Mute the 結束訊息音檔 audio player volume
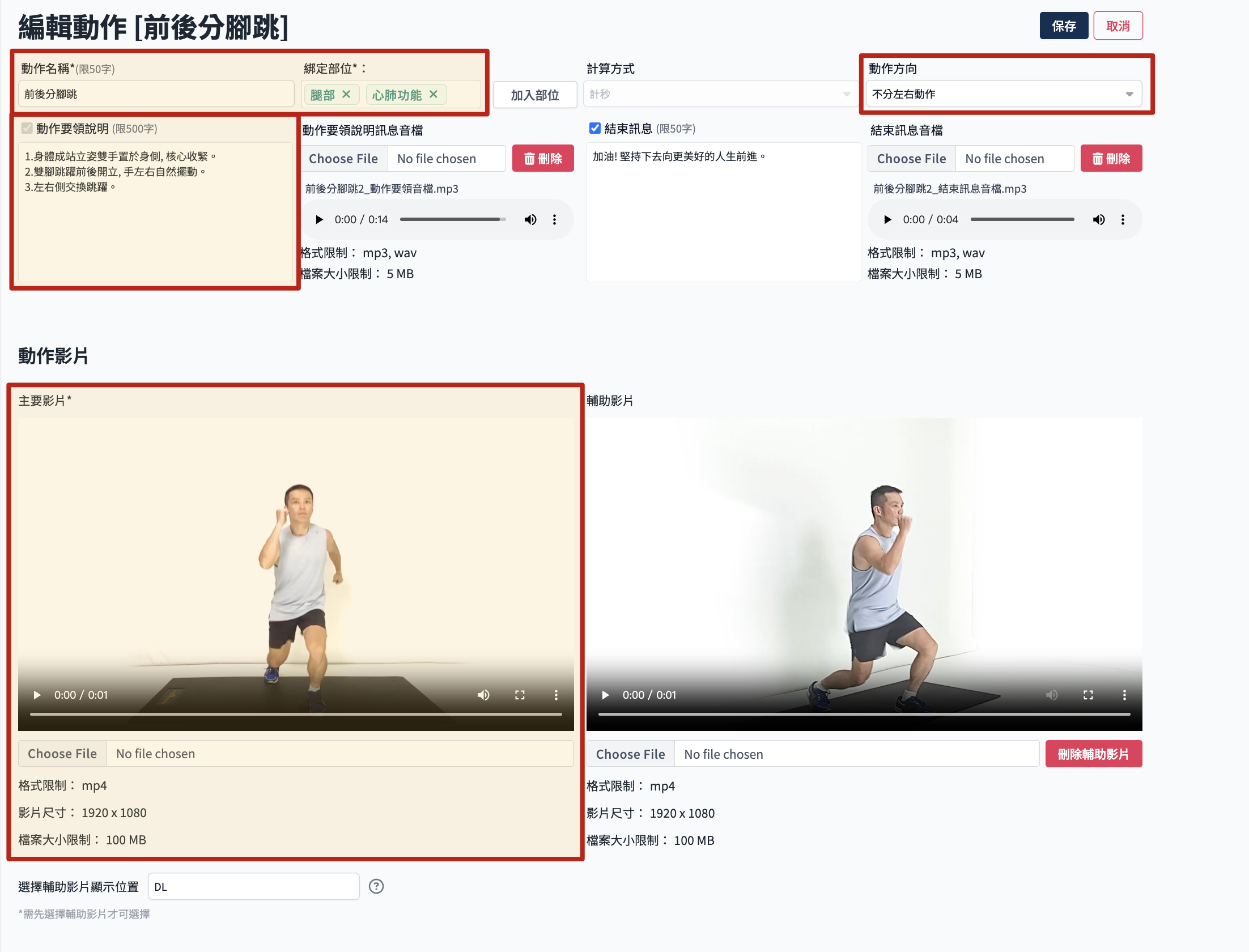Image resolution: width=1249 pixels, height=952 pixels. pos(1098,219)
